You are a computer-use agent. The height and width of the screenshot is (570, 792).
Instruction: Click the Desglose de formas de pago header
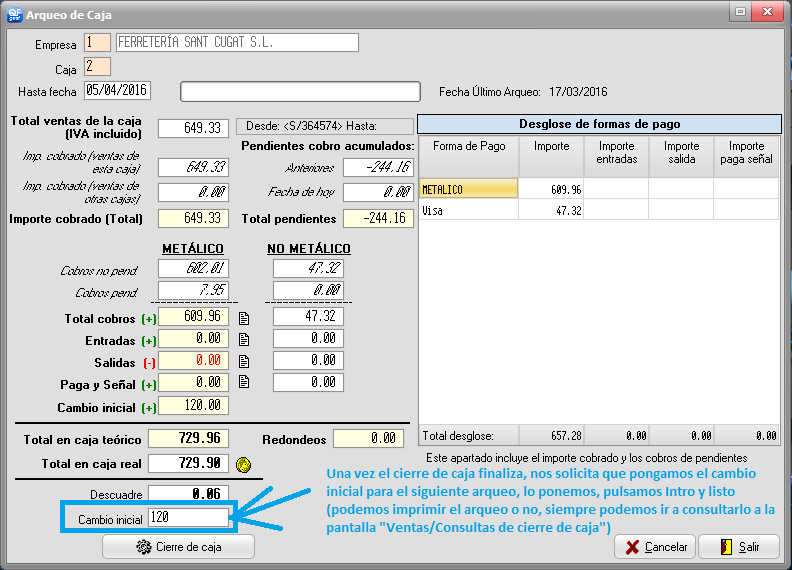[x=600, y=124]
